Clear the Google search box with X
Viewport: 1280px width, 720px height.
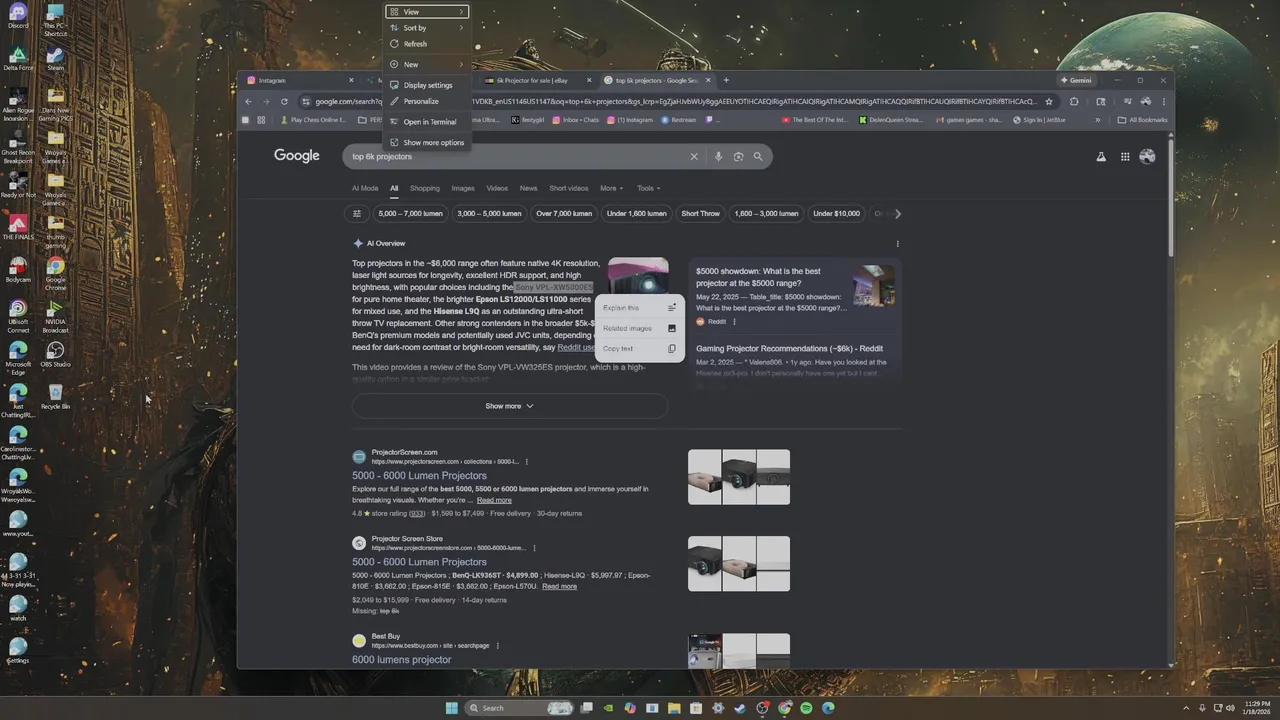(x=694, y=156)
